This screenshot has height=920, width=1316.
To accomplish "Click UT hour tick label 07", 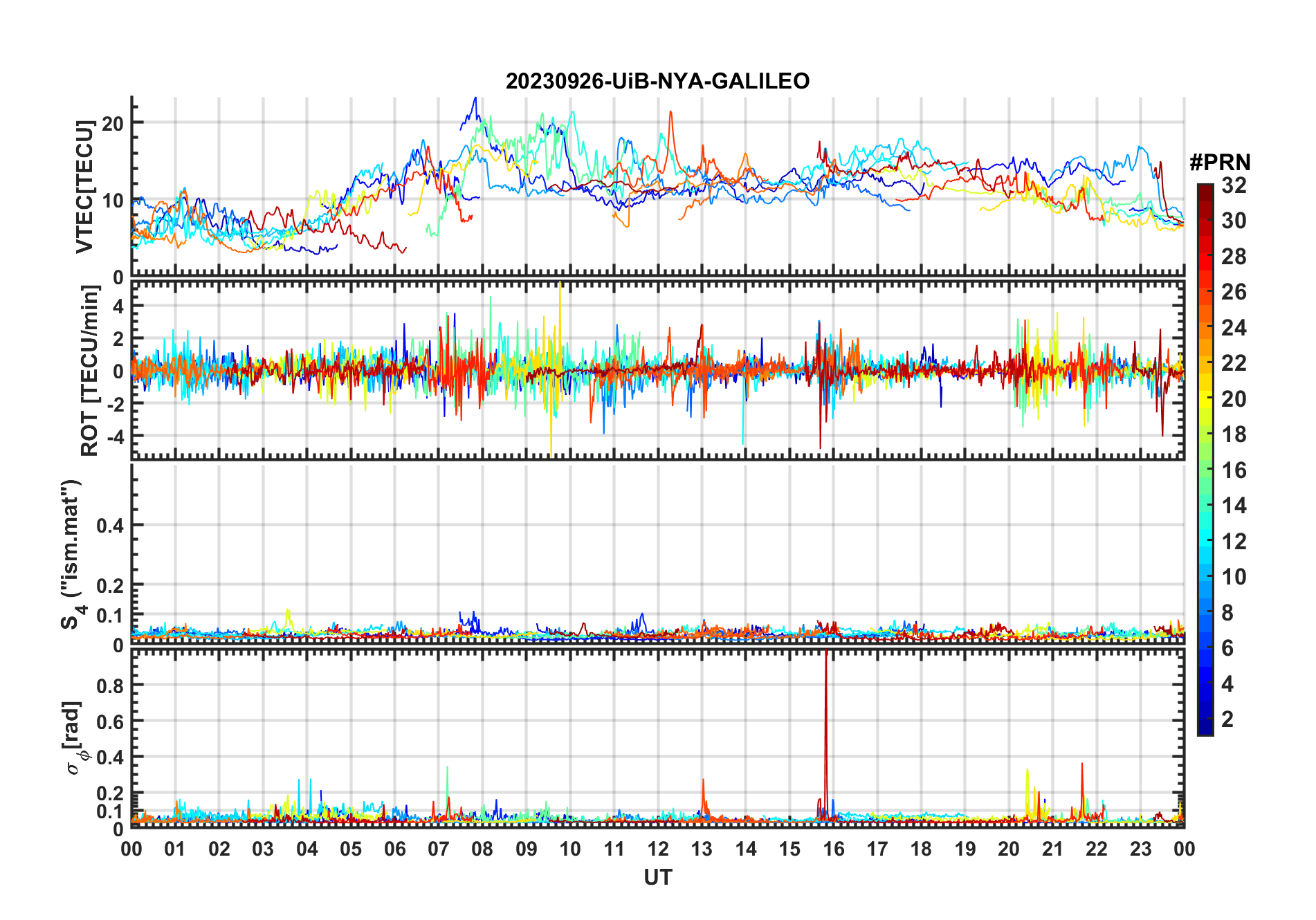I will [439, 849].
